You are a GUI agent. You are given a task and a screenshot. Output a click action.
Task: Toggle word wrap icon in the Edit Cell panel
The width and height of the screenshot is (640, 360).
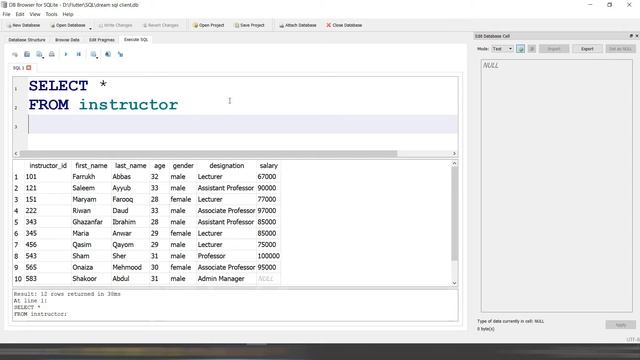point(532,49)
